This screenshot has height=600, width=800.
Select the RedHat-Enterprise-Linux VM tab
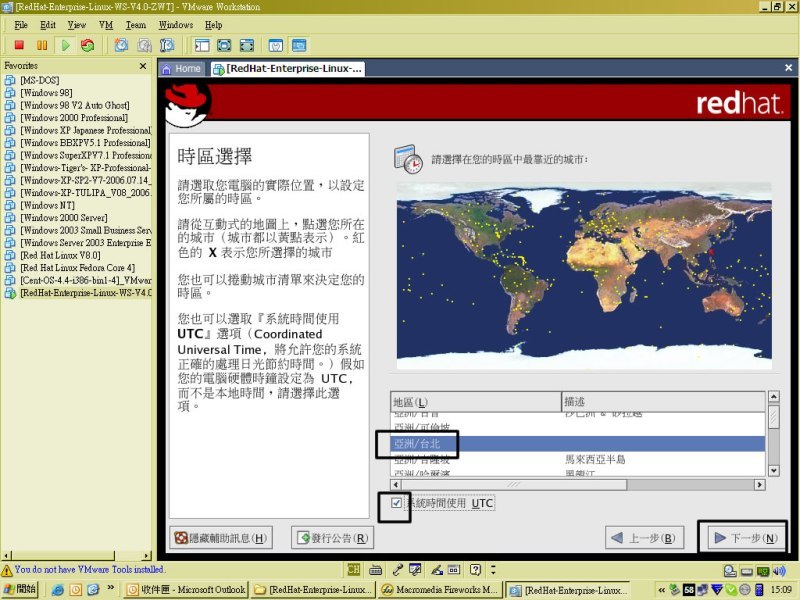tap(288, 69)
